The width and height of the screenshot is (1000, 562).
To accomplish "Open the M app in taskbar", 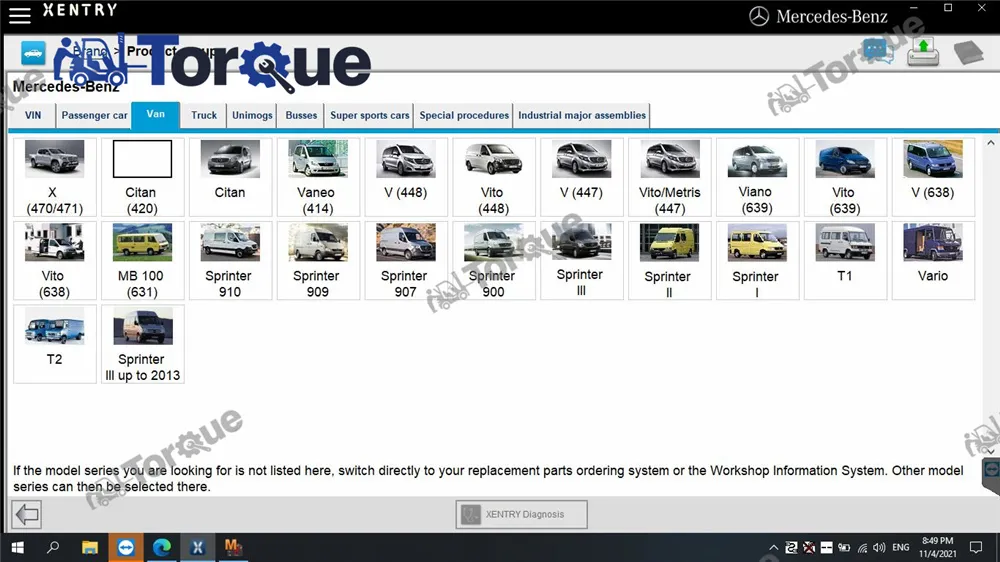I will 233,547.
